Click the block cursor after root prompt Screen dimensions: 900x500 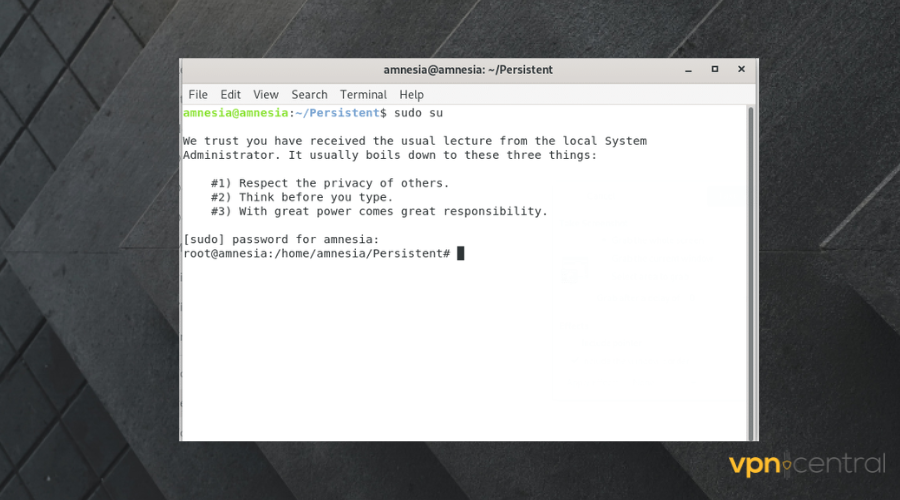coord(461,254)
